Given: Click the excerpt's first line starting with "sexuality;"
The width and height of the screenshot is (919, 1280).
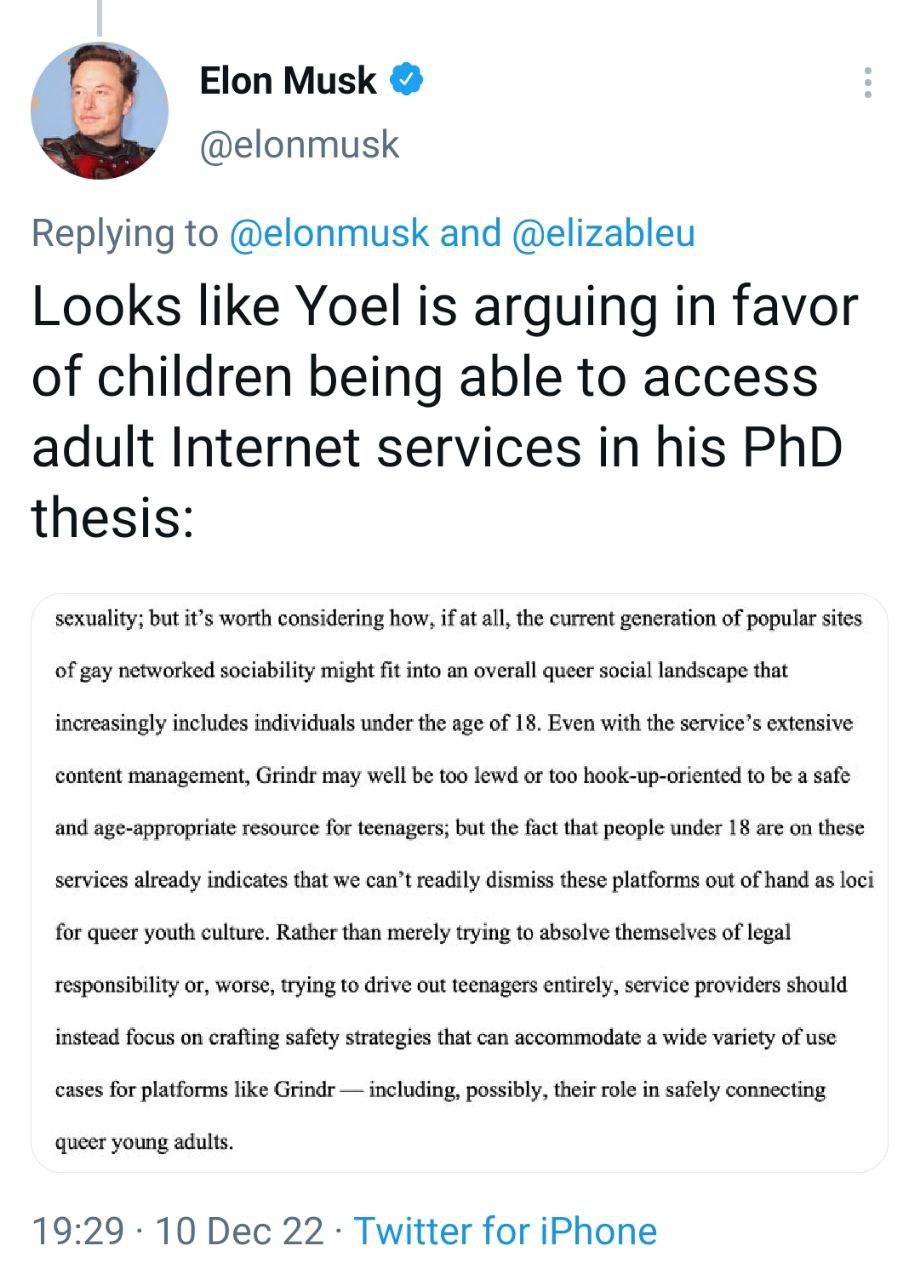Looking at the screenshot, I should pos(458,619).
